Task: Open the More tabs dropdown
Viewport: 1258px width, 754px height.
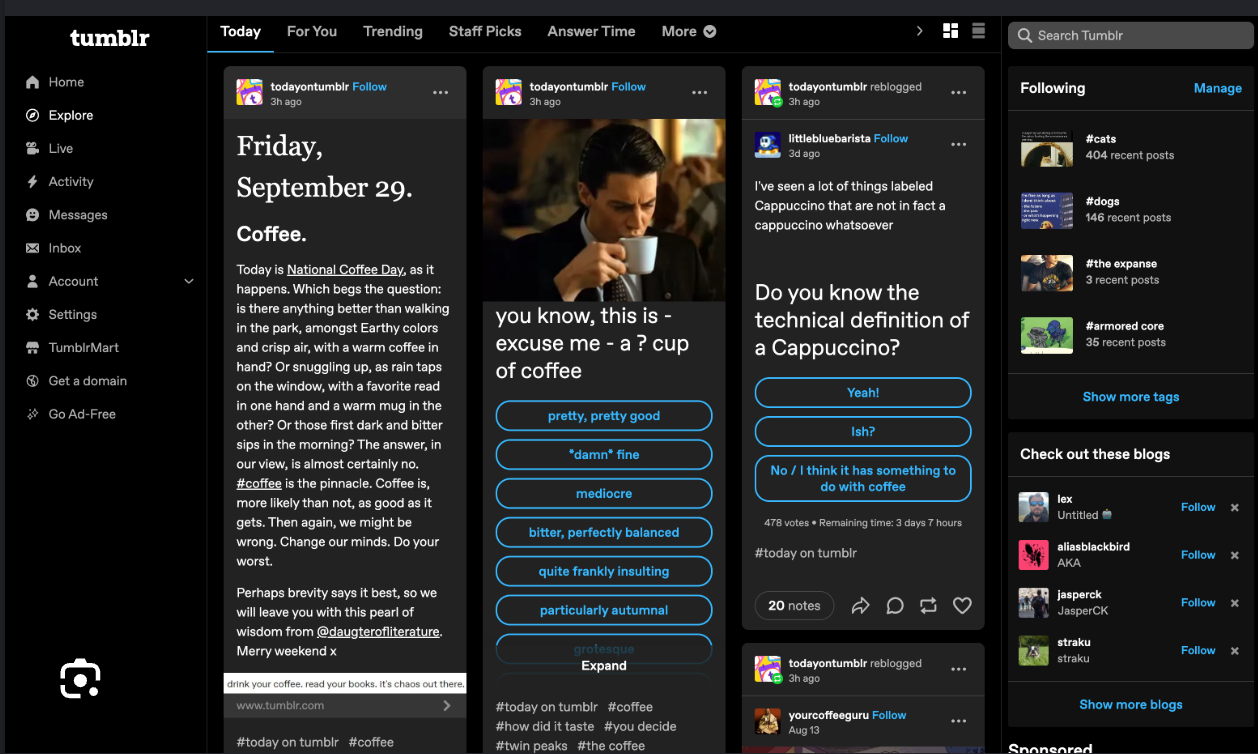Action: tap(689, 31)
